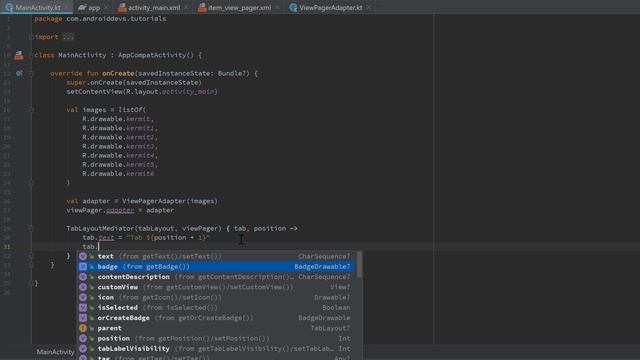The width and height of the screenshot is (640, 360).
Task: Click the package declaration line
Action: [100, 19]
